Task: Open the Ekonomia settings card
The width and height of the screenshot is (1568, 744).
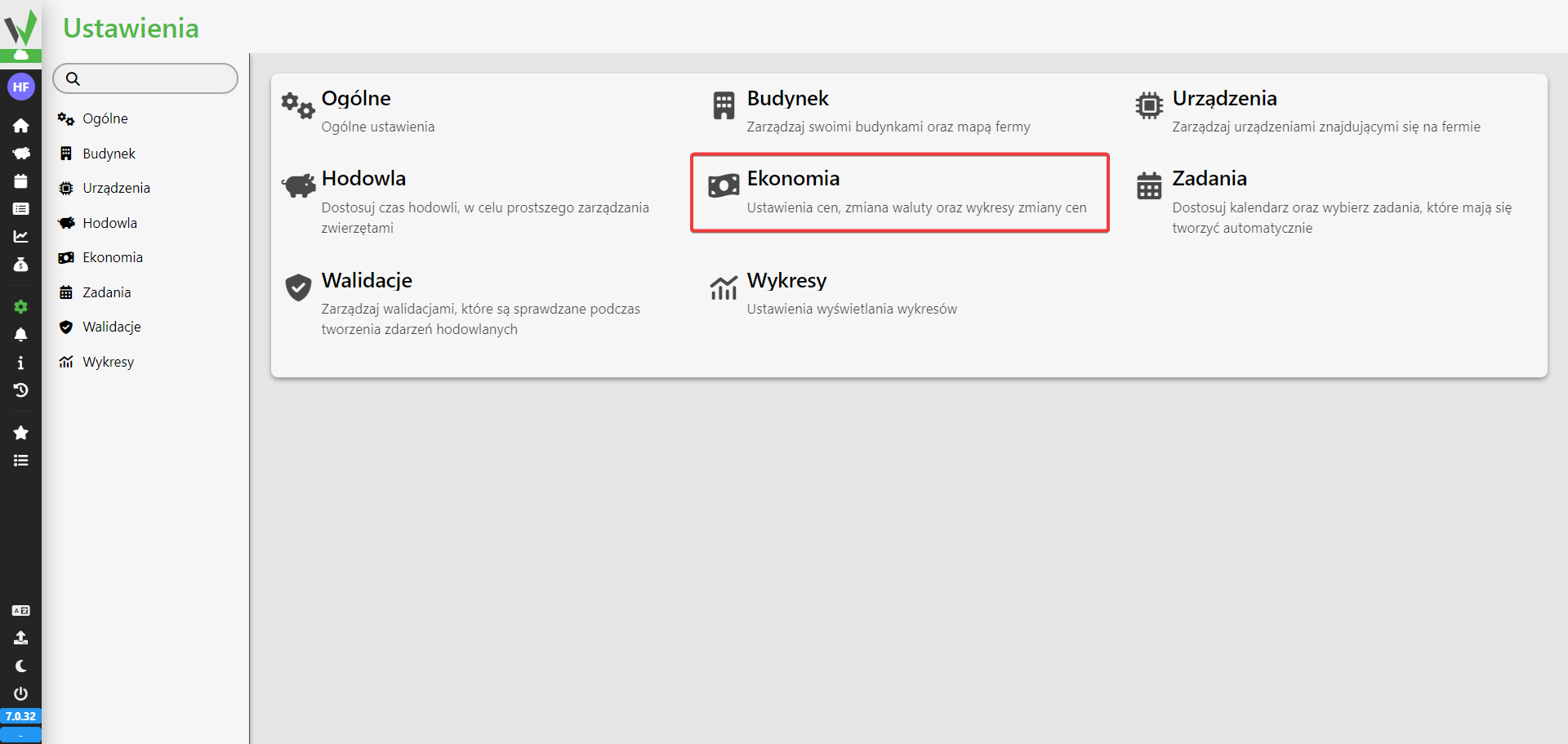Action: tap(899, 193)
